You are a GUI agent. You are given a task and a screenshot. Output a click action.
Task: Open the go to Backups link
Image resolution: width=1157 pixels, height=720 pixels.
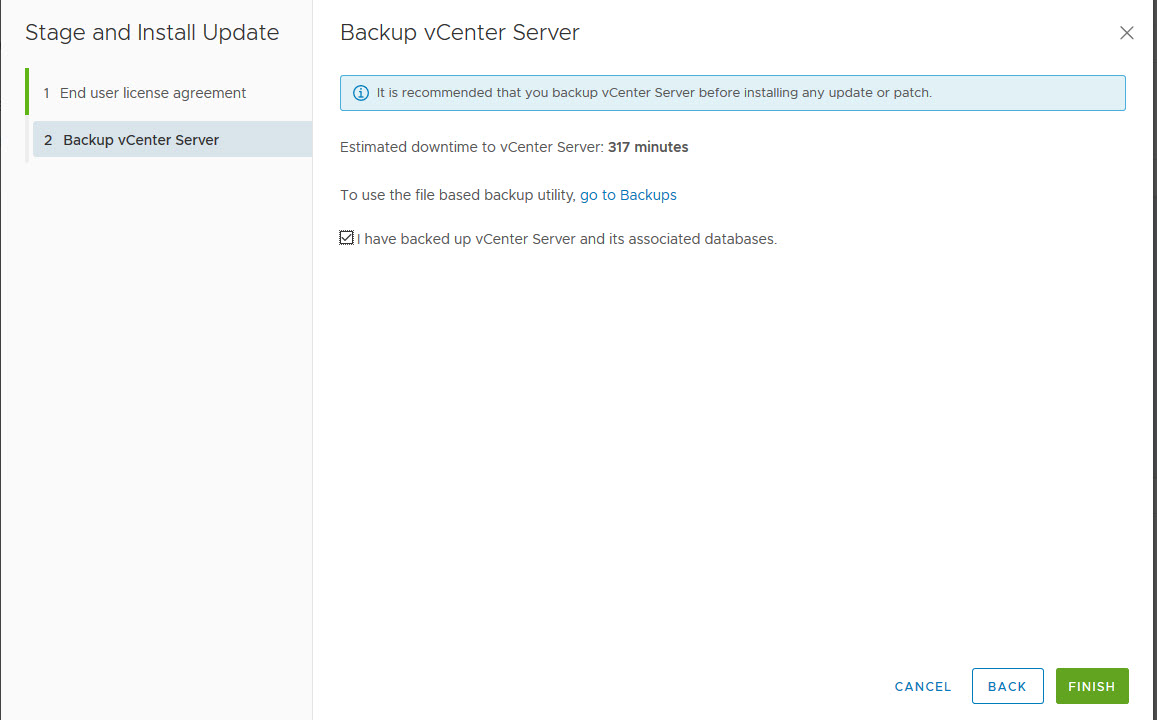[628, 195]
